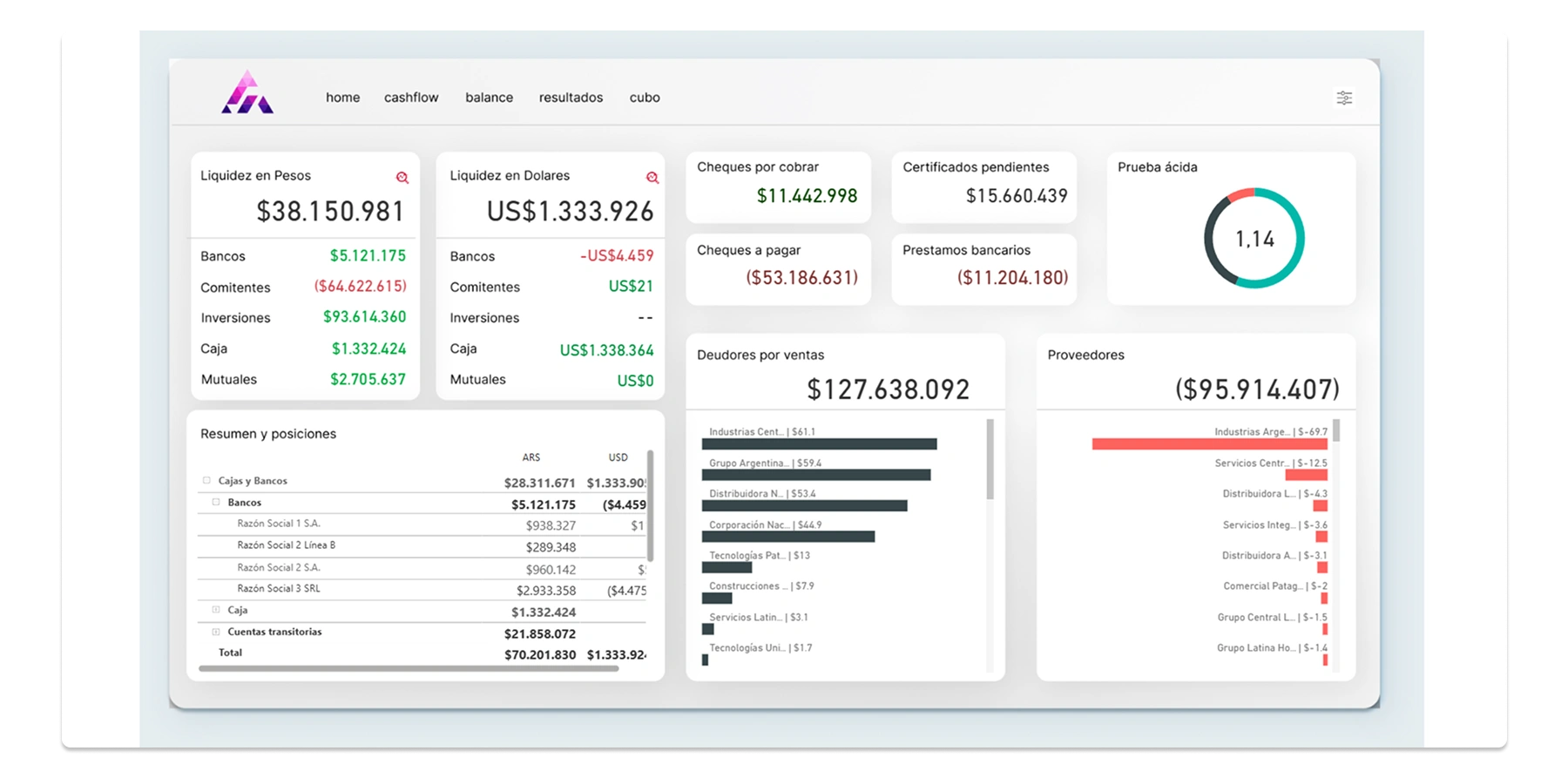Click the Deudores por ventas scrollbar
1568x778 pixels.
[x=990, y=459]
